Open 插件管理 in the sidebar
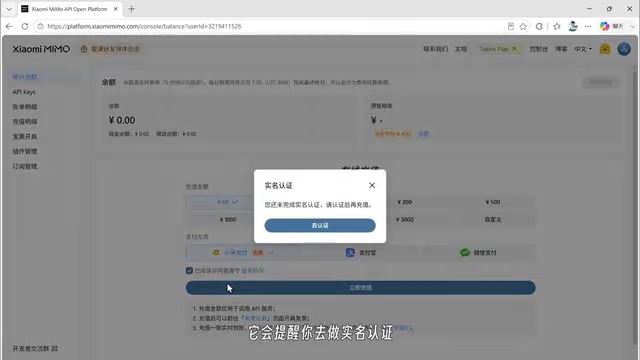 pyautogui.click(x=25, y=151)
